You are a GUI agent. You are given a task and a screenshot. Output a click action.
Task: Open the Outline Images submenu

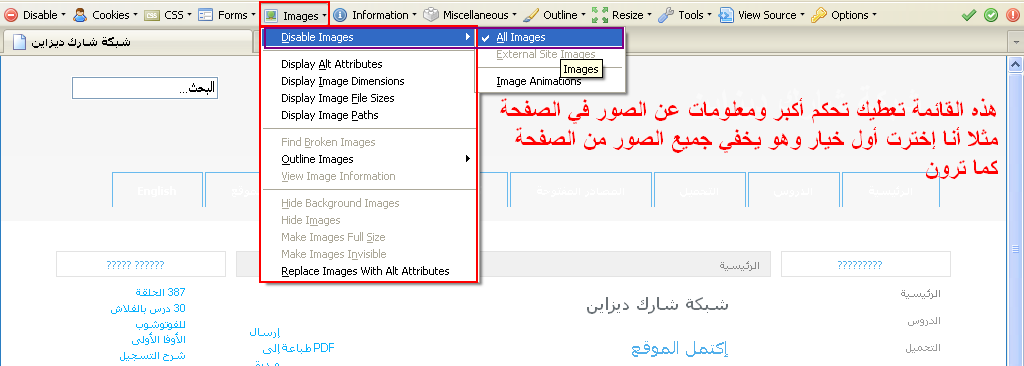[x=369, y=159]
